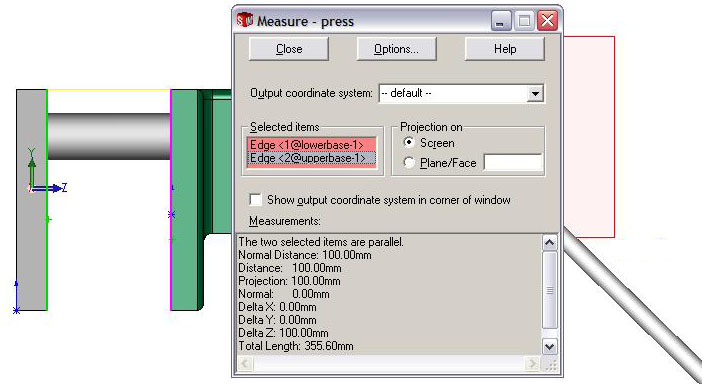Select the Screen projection radio button

pos(409,143)
